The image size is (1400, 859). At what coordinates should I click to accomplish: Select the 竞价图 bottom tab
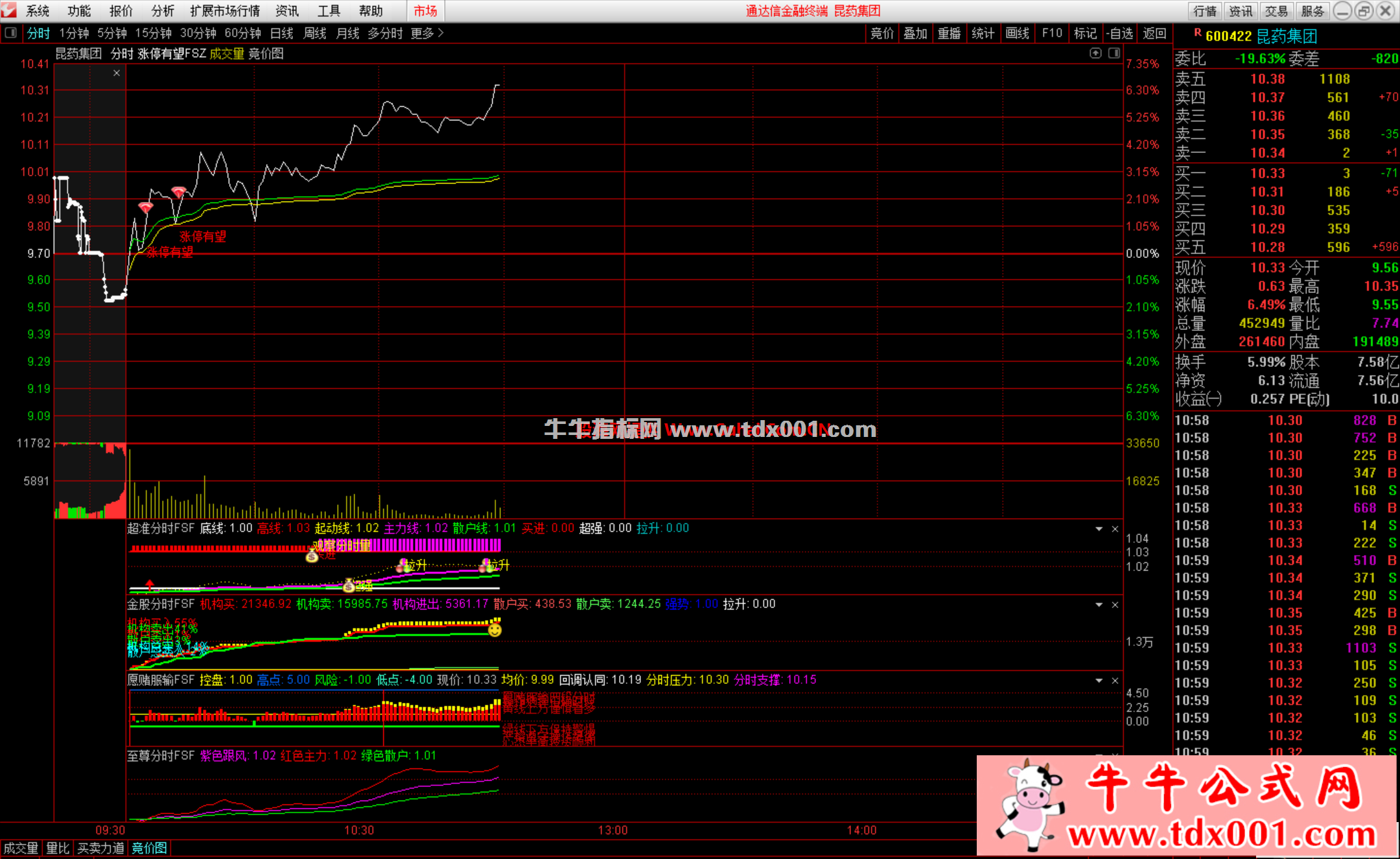coord(150,848)
